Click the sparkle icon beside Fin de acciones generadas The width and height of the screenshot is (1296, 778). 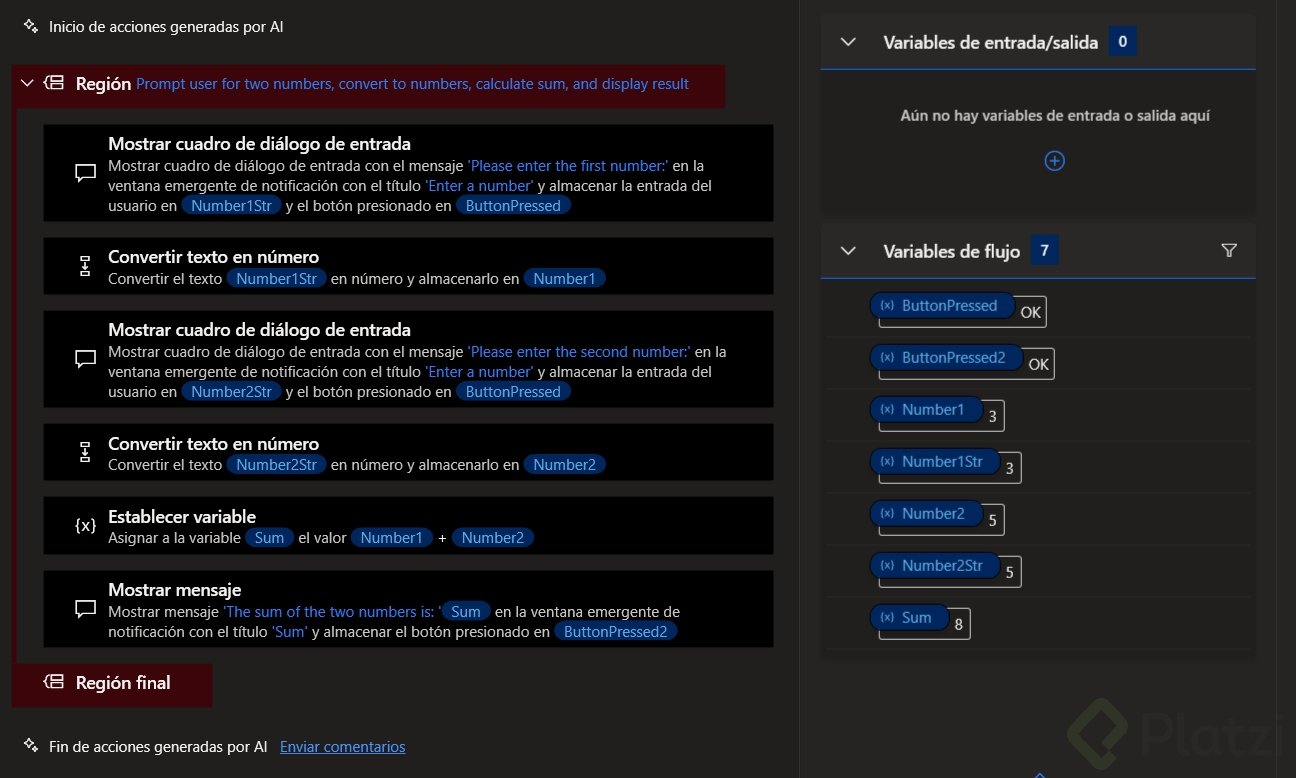pos(31,746)
